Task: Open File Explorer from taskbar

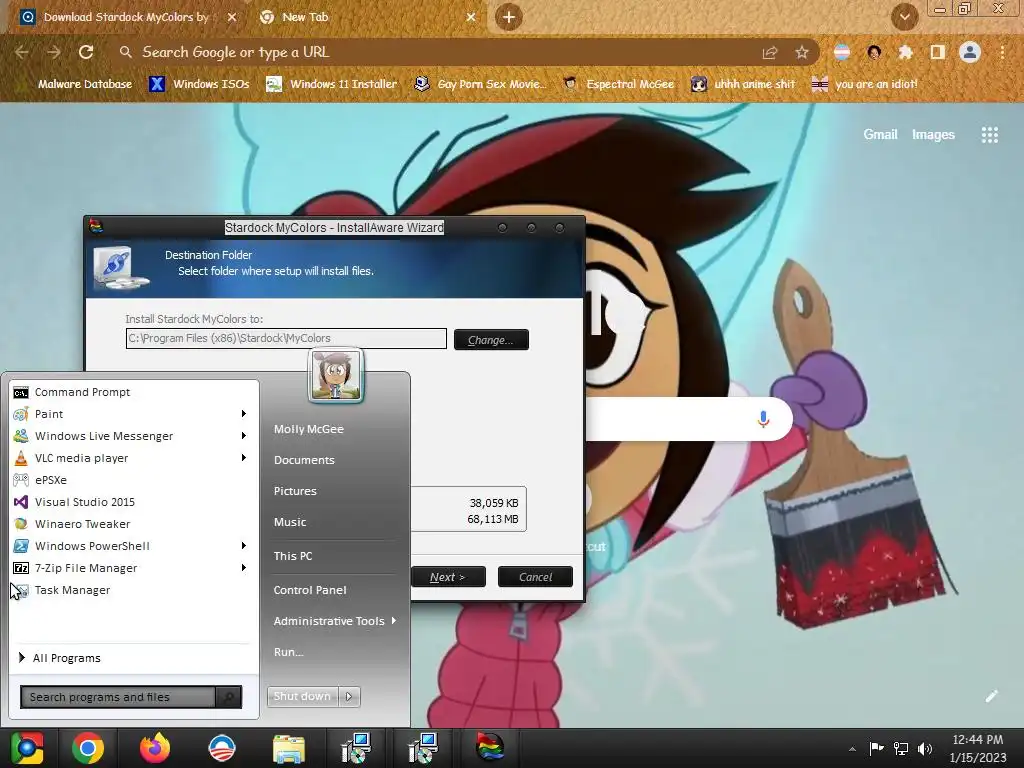Action: 289,748
